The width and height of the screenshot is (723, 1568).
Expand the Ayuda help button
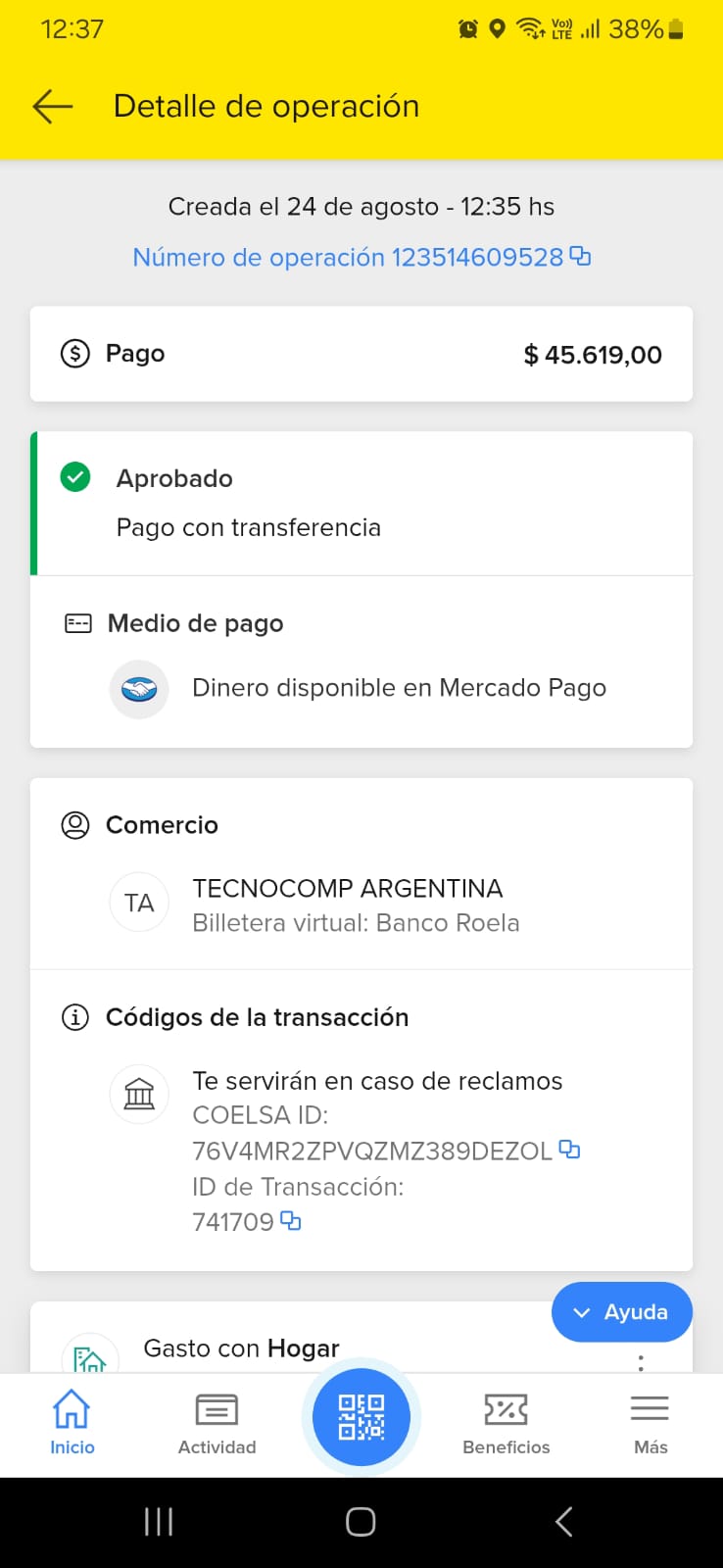point(621,1312)
